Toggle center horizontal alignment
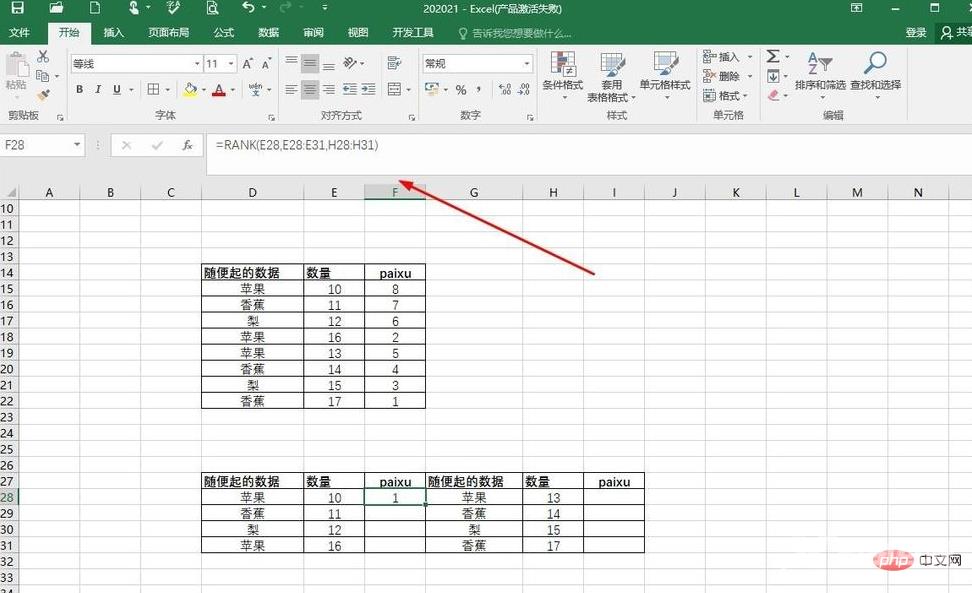 click(x=310, y=90)
